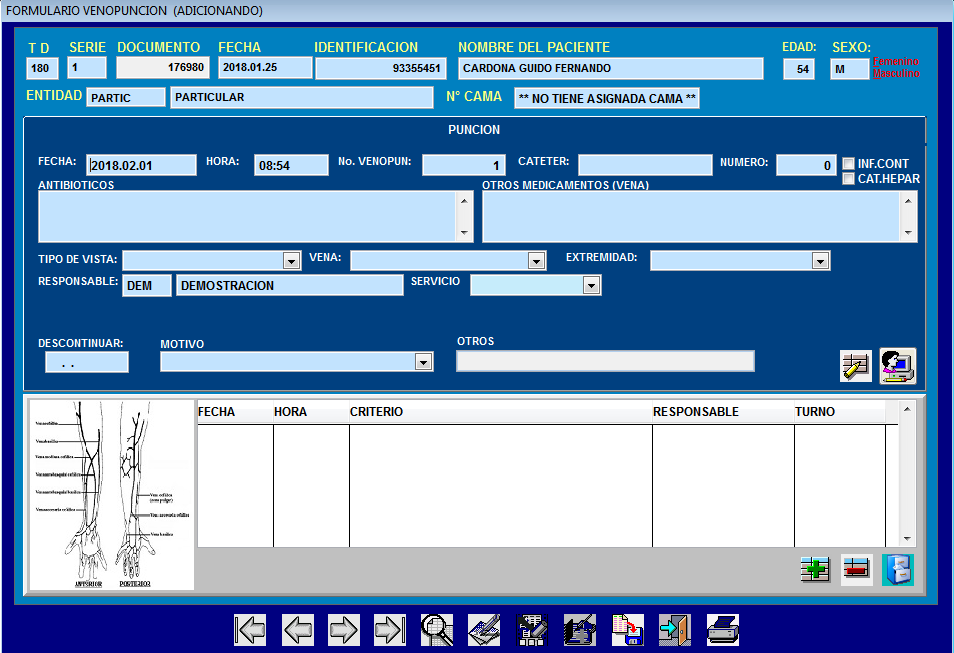
Task: Click the person-at-computer icon
Action: (x=897, y=366)
